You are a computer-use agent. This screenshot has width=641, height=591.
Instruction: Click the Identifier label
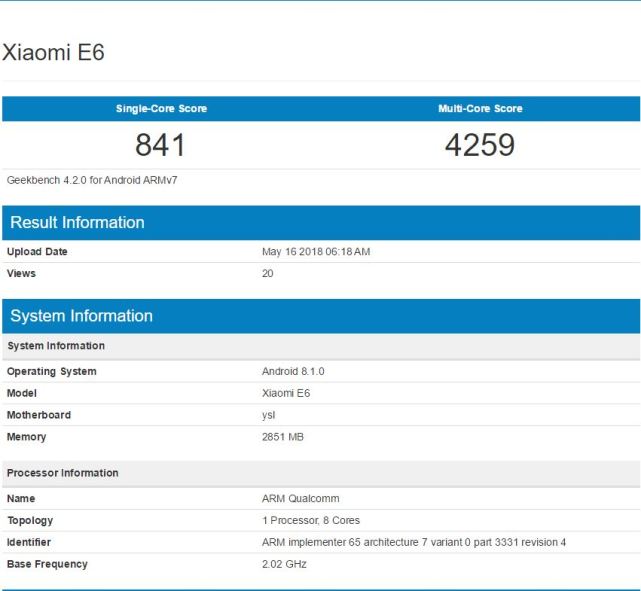pos(29,542)
